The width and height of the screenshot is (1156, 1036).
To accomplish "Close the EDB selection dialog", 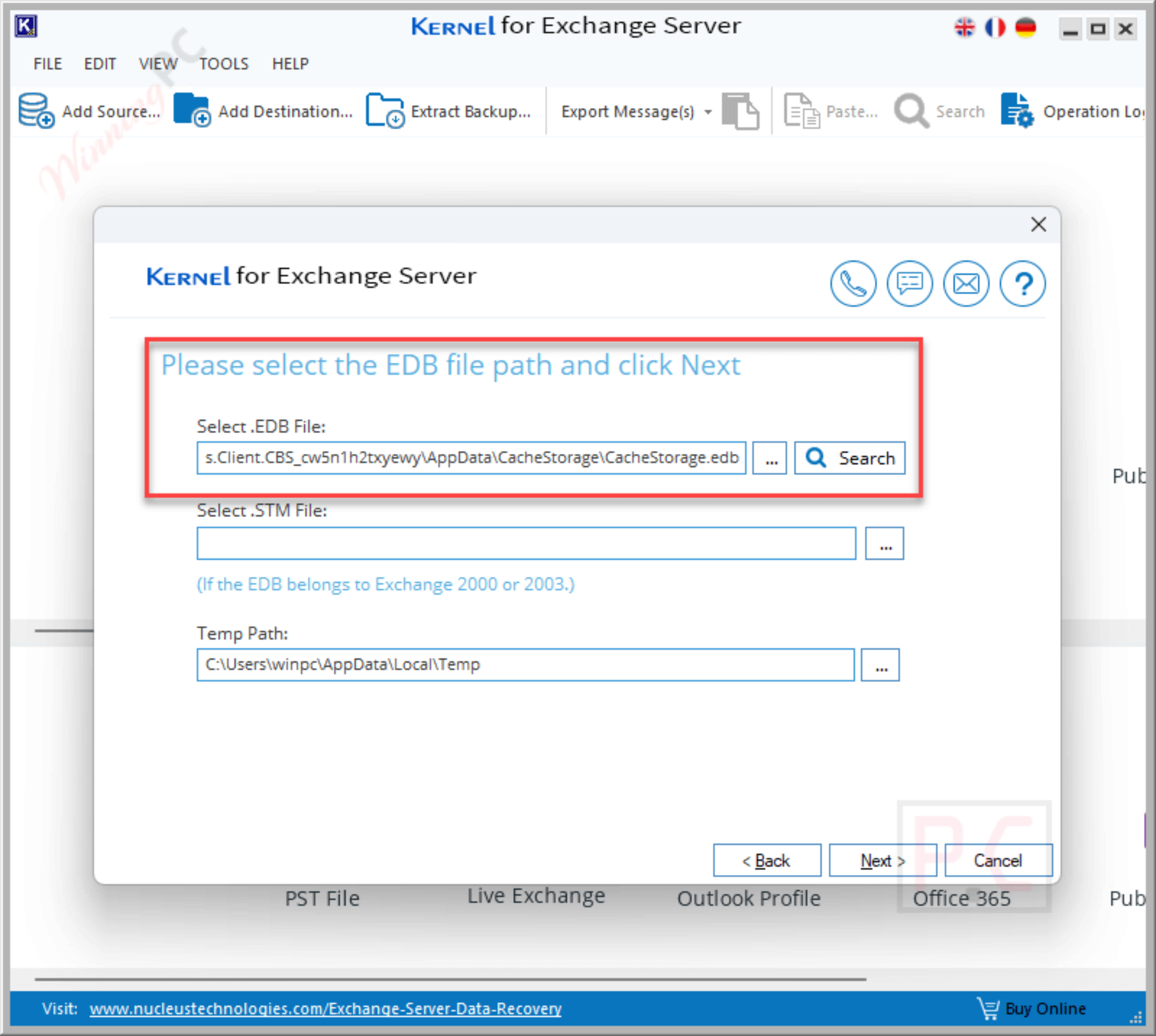I will (x=1039, y=224).
